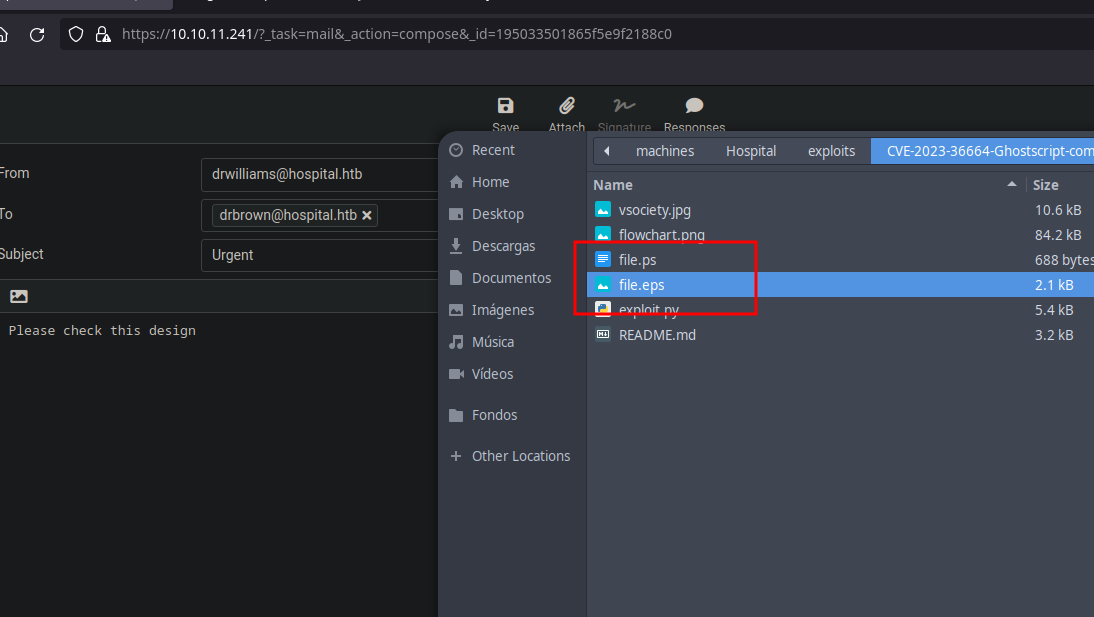Navigate to exploits breadcrumb folder
The height and width of the screenshot is (617, 1094).
click(831, 151)
